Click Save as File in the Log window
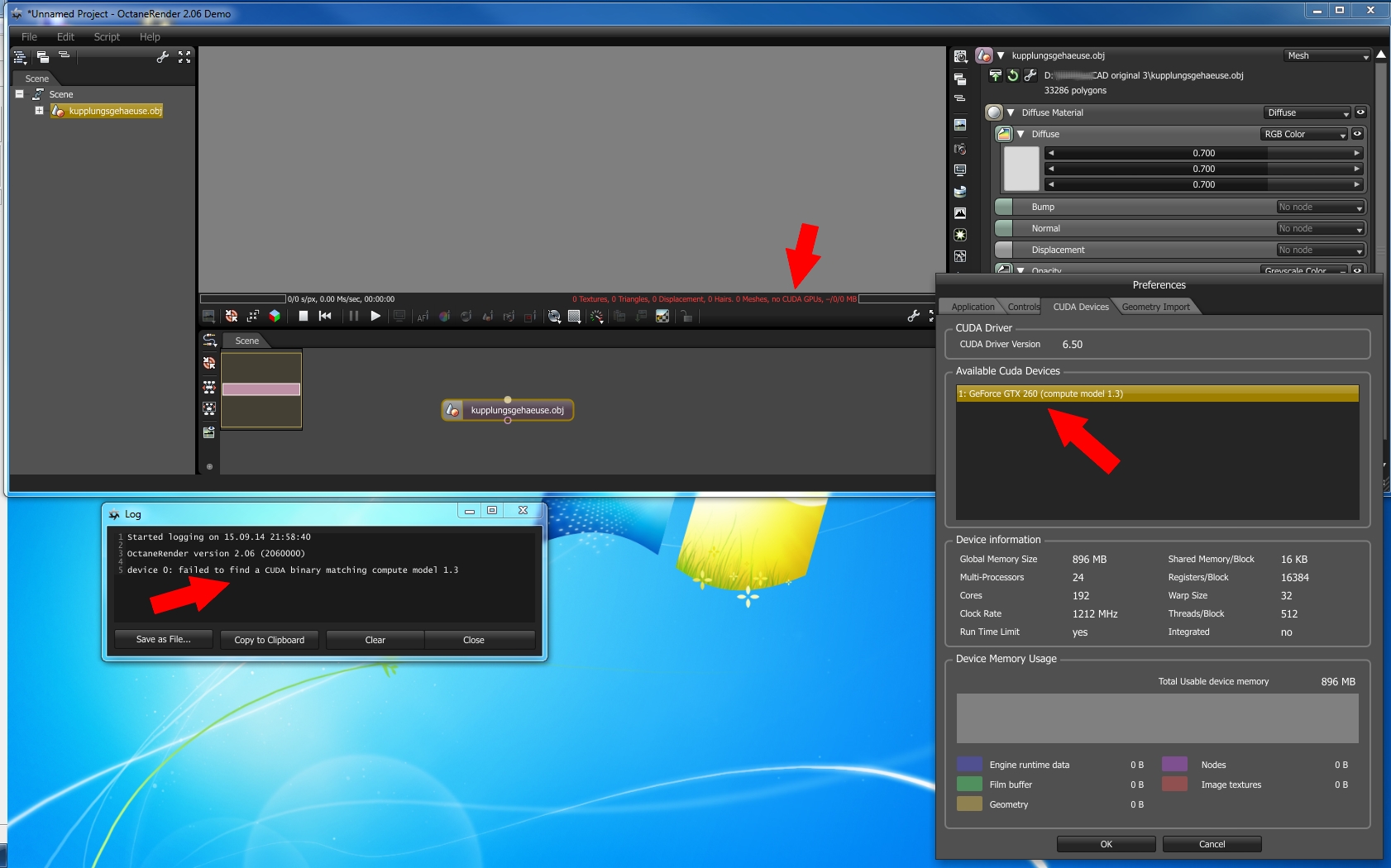1391x868 pixels. (x=163, y=640)
